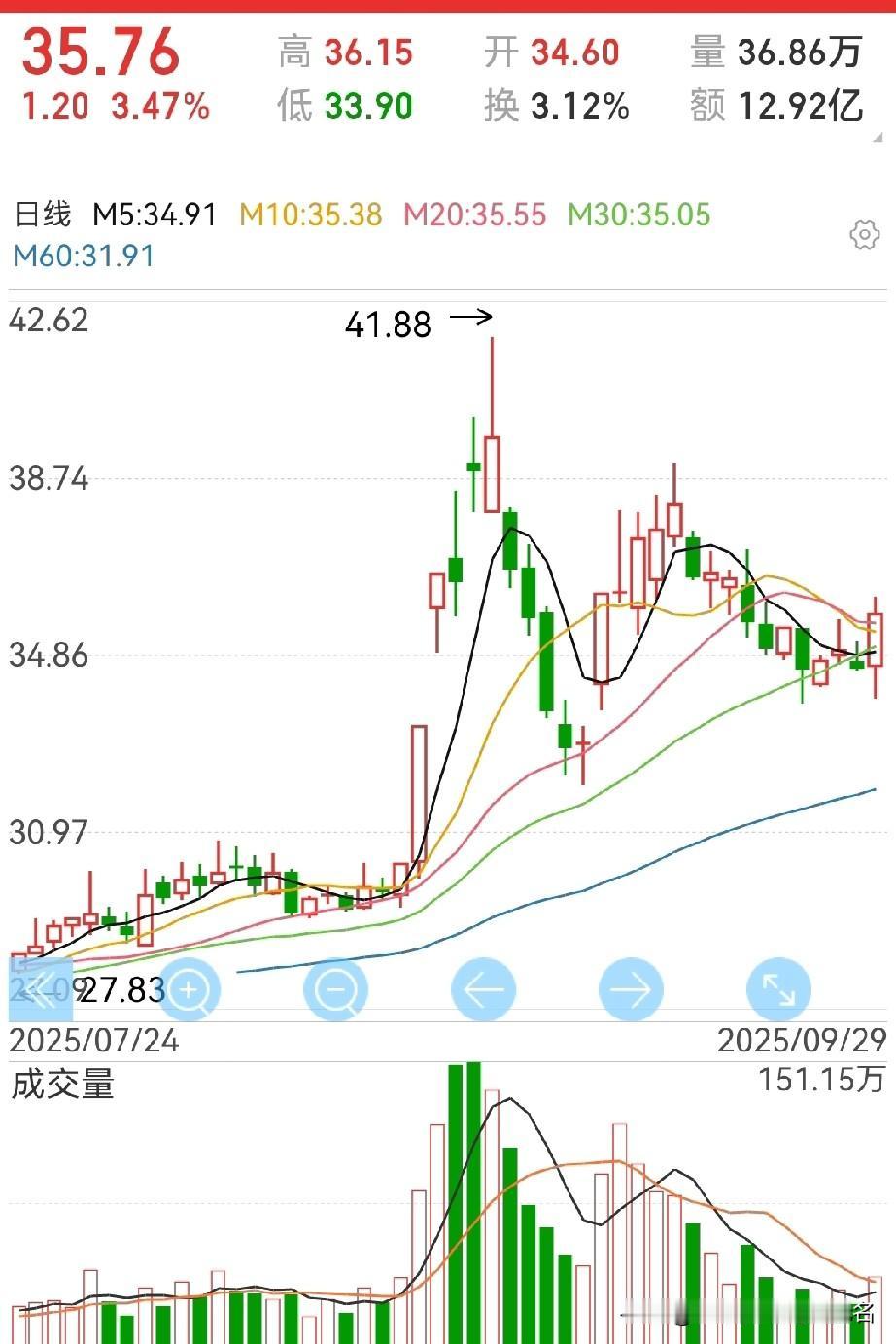Tap the 34.86 price axis label
Viewport: 896px width, 1344px height.
coord(49,654)
